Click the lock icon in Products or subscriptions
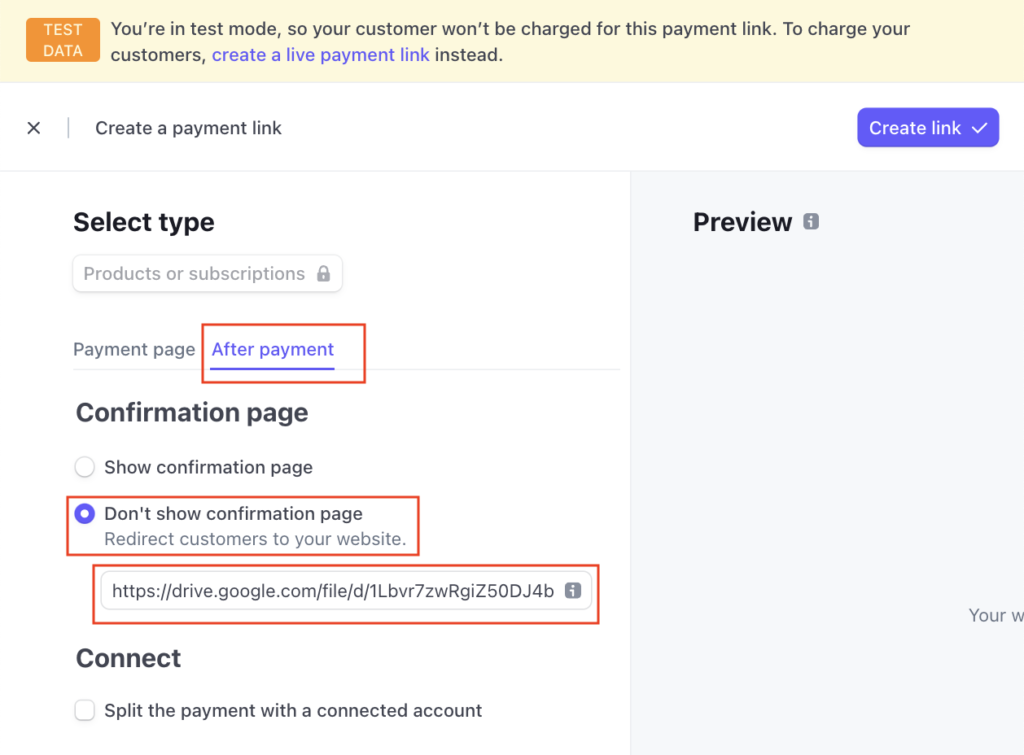This screenshot has width=1024, height=755. [x=323, y=274]
